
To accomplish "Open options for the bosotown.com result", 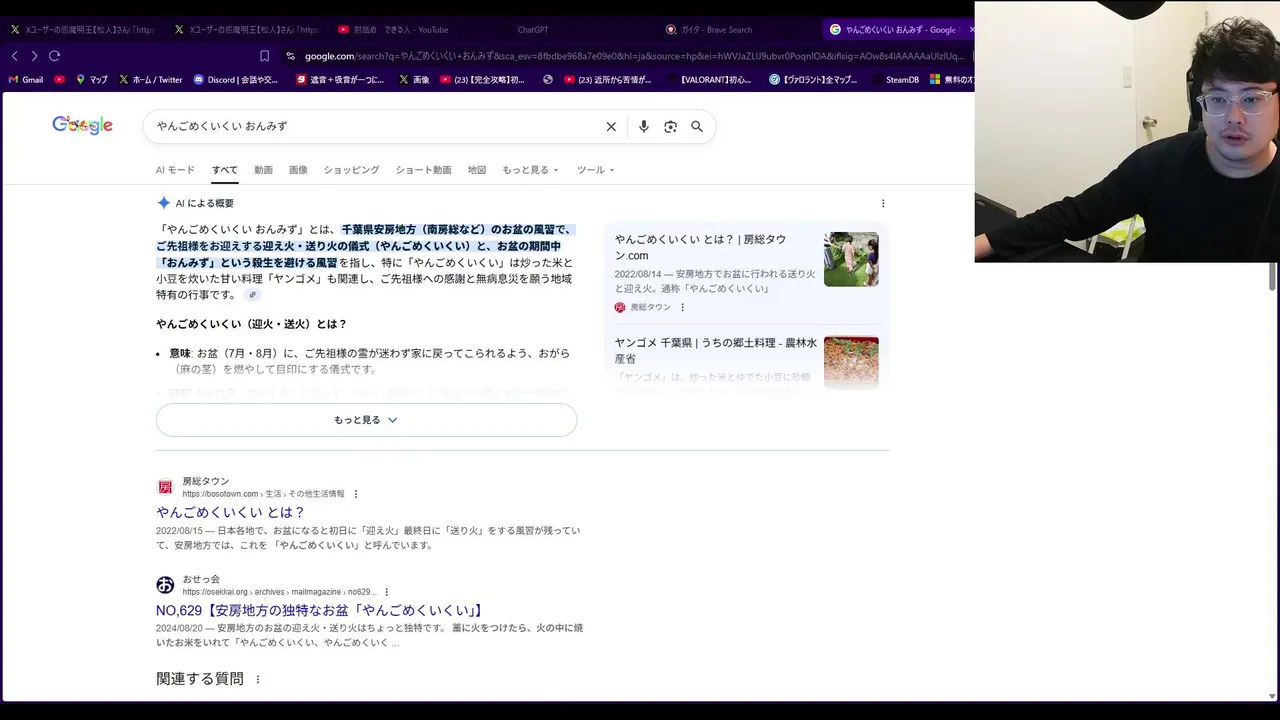I will (x=356, y=494).
